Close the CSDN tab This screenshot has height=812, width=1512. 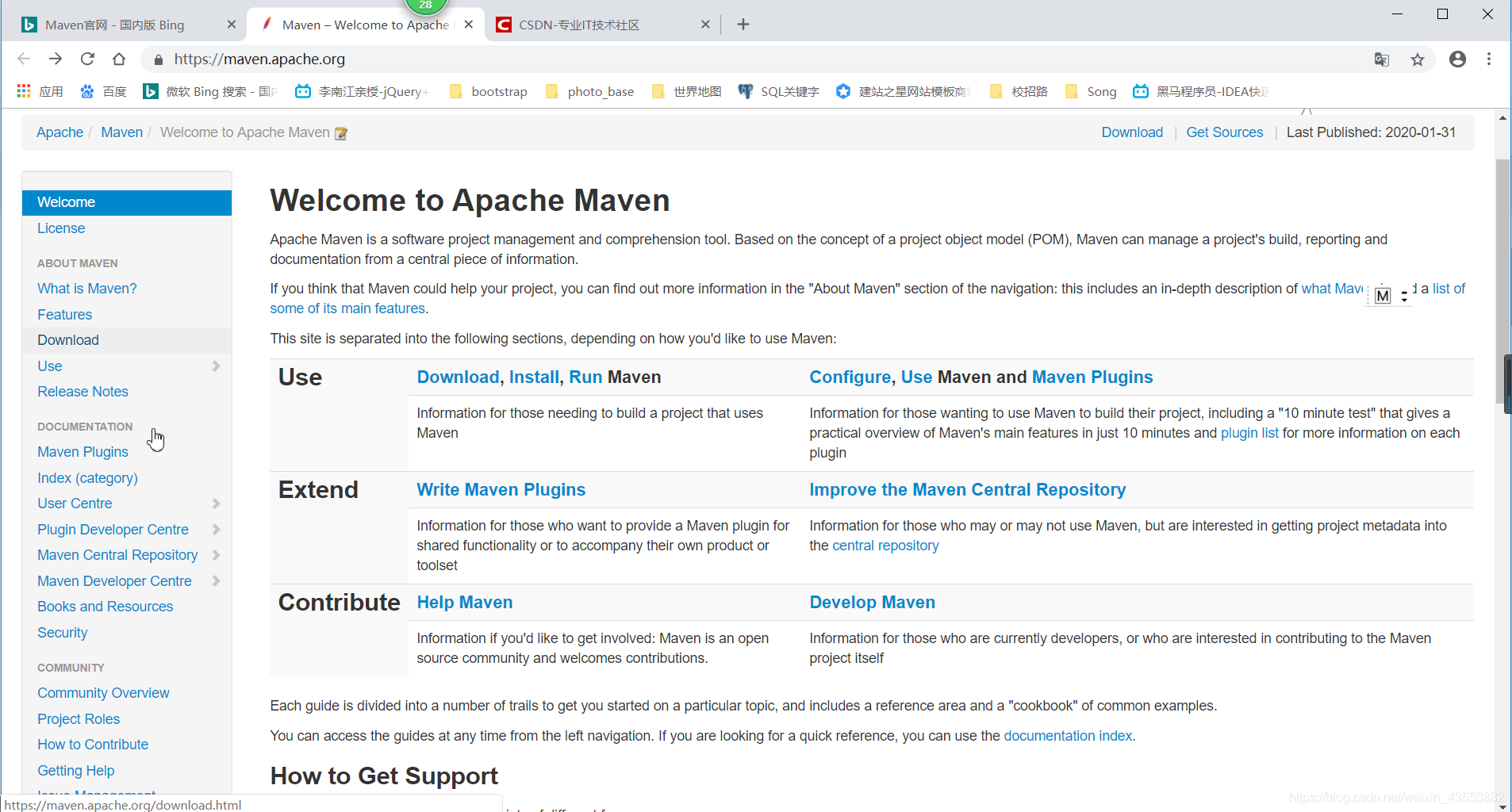point(705,25)
